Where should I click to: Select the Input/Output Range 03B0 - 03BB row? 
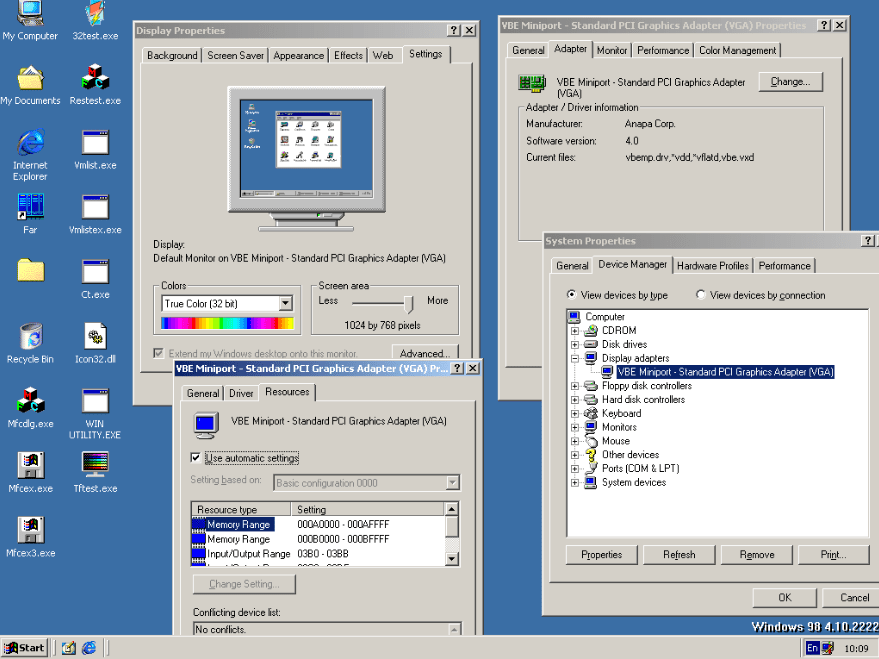tap(318, 554)
